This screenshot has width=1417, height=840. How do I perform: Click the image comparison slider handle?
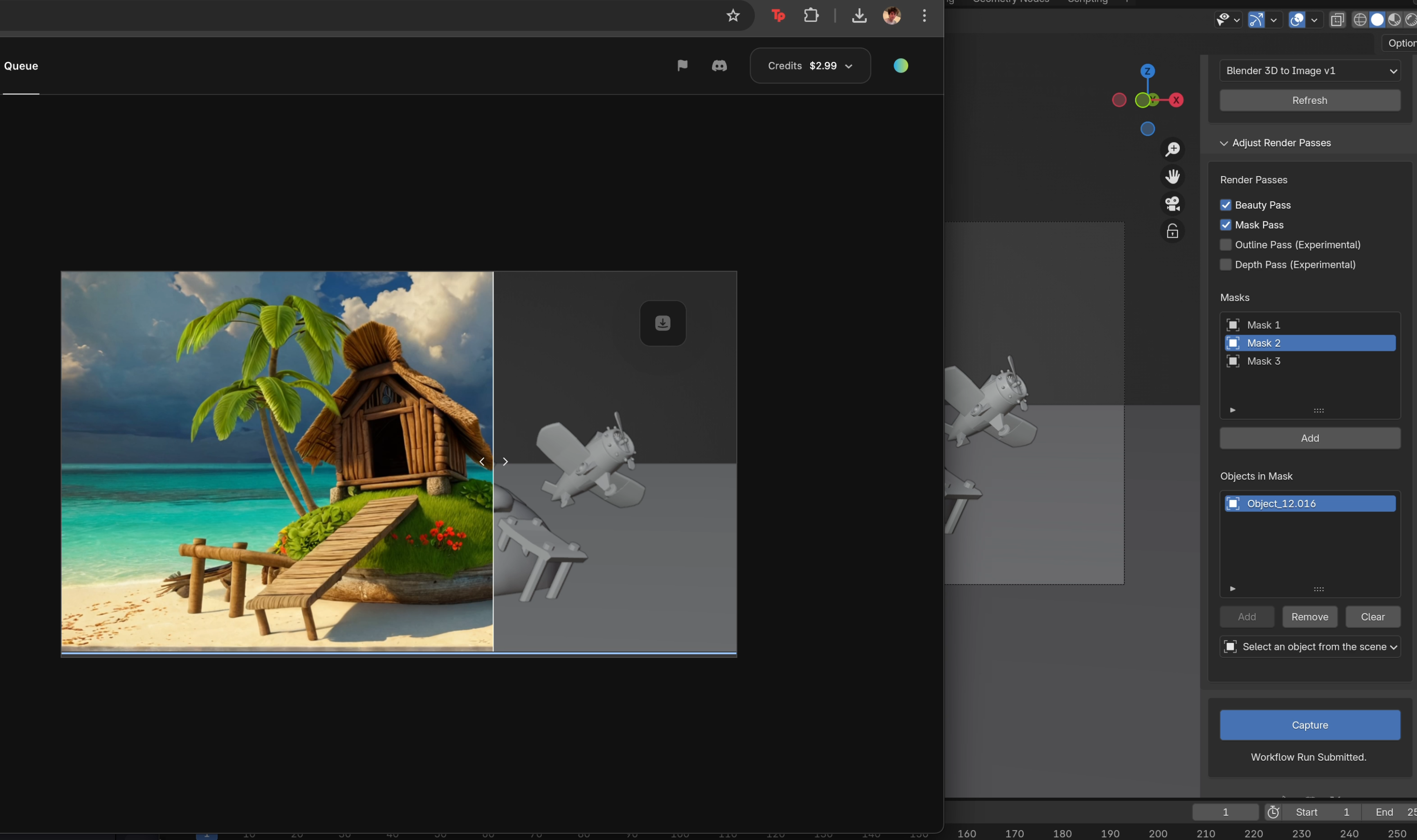pyautogui.click(x=493, y=461)
